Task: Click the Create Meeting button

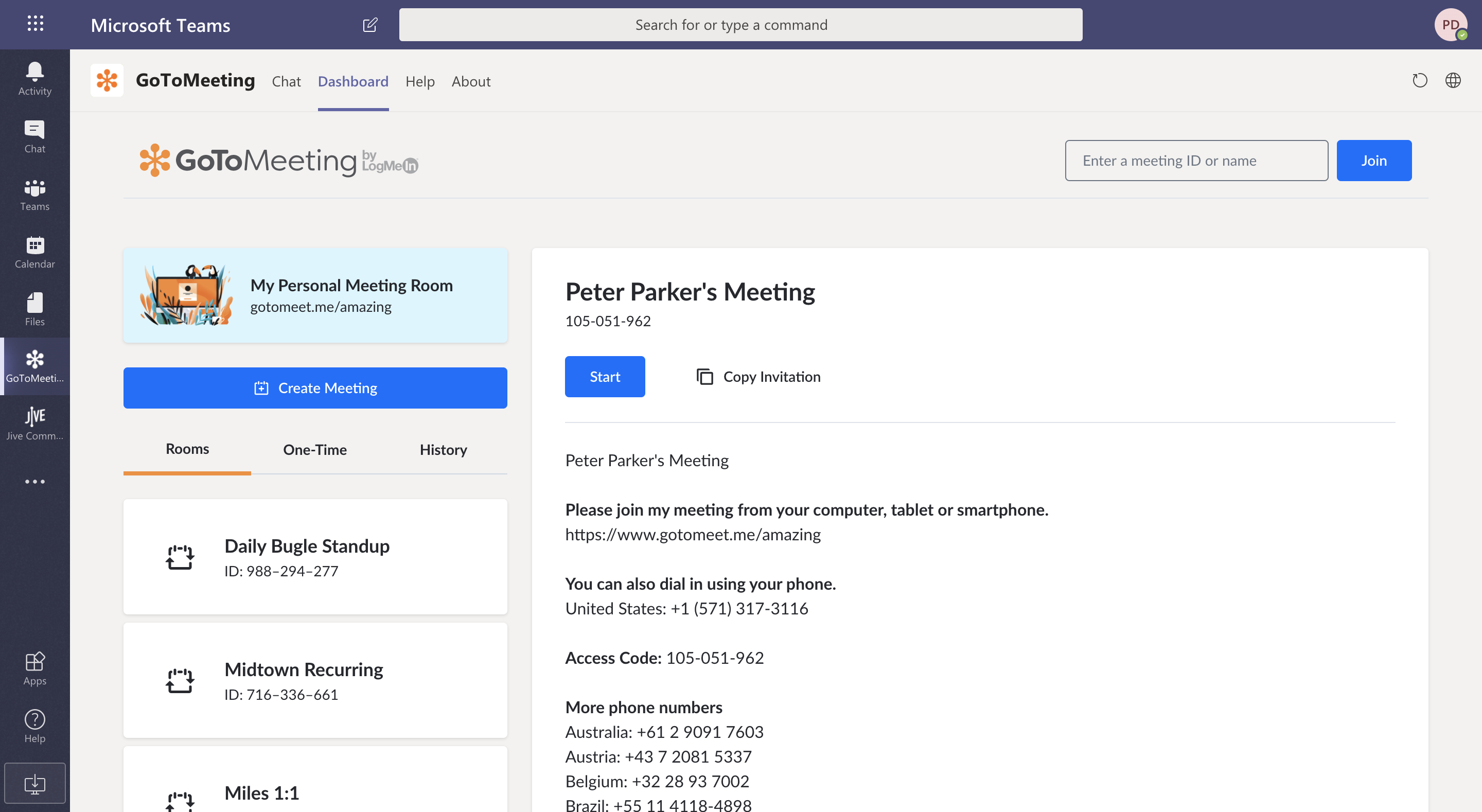Action: point(315,388)
